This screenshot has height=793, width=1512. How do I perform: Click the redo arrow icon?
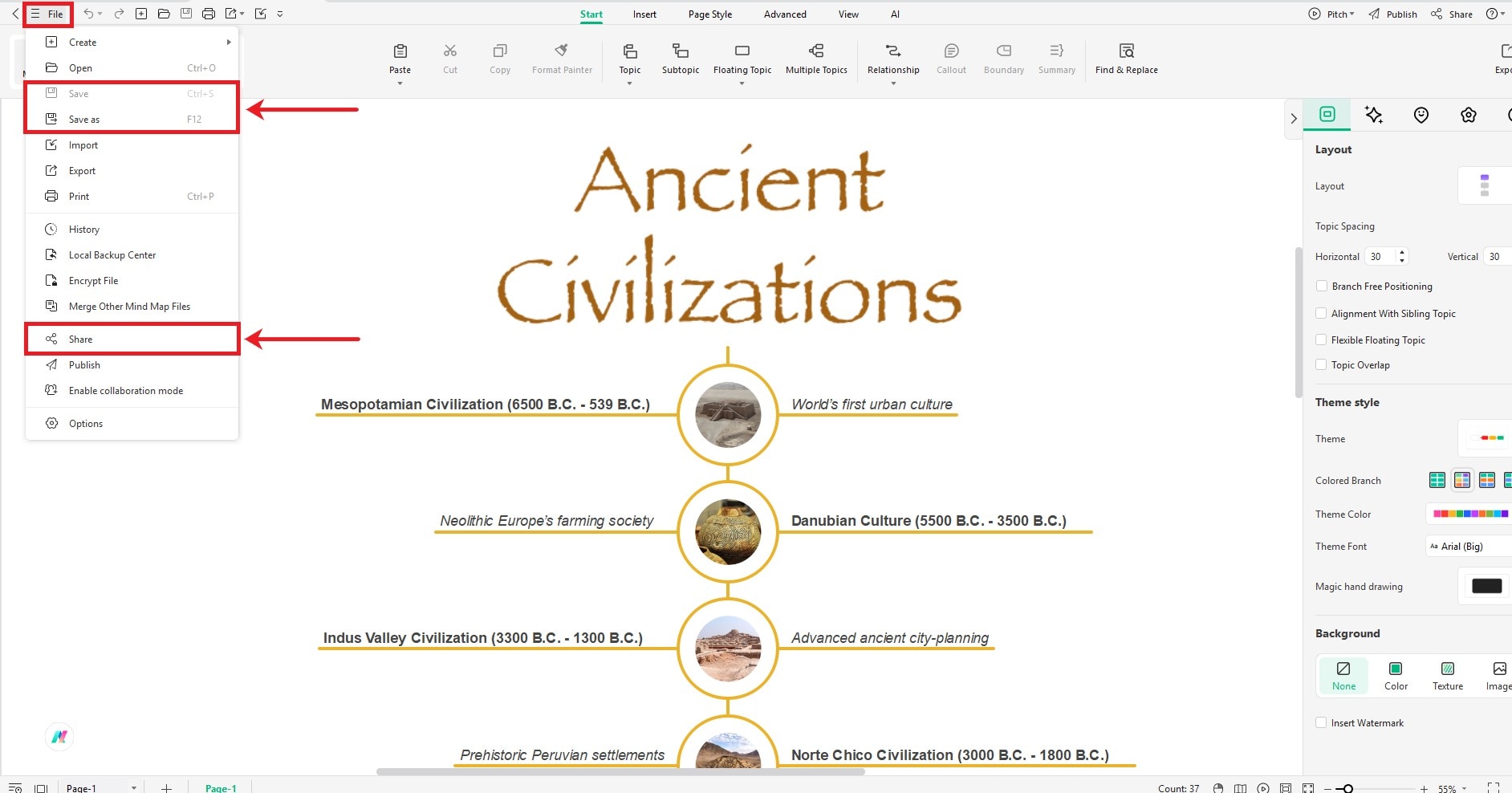click(119, 14)
